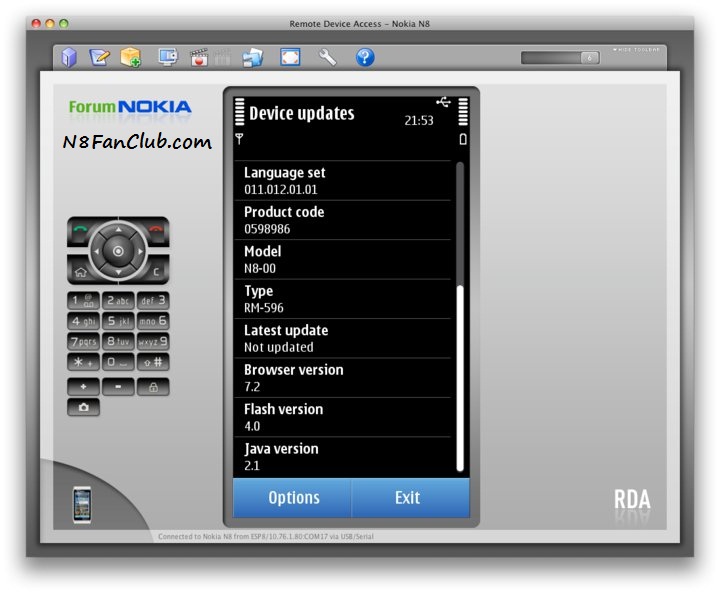
Task: Click the Forum Nokia logo
Action: 130,107
